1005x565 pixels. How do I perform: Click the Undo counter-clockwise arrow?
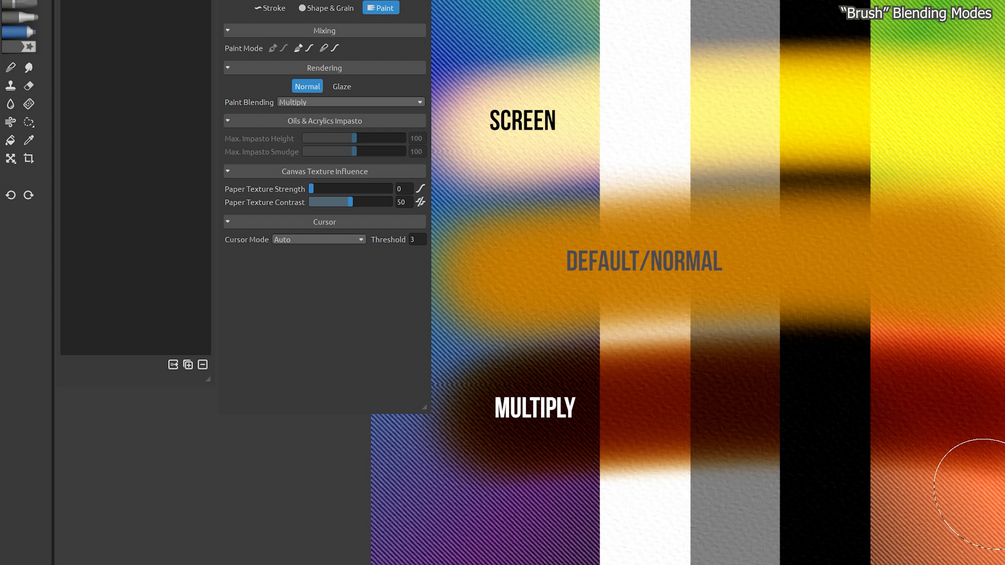(10, 195)
